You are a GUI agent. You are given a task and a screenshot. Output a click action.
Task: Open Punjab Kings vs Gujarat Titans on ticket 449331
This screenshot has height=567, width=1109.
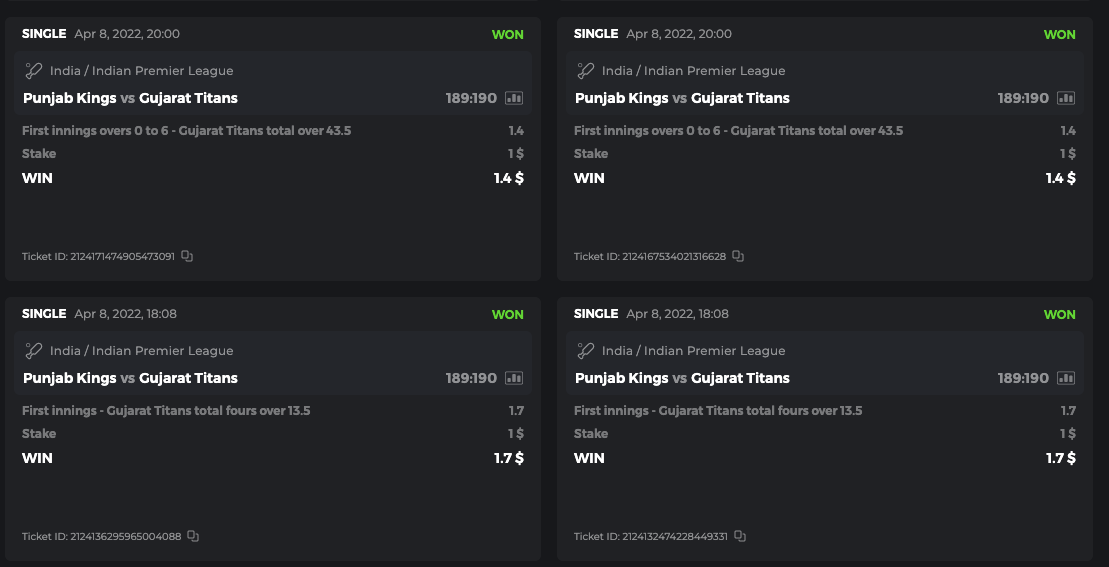click(x=682, y=378)
